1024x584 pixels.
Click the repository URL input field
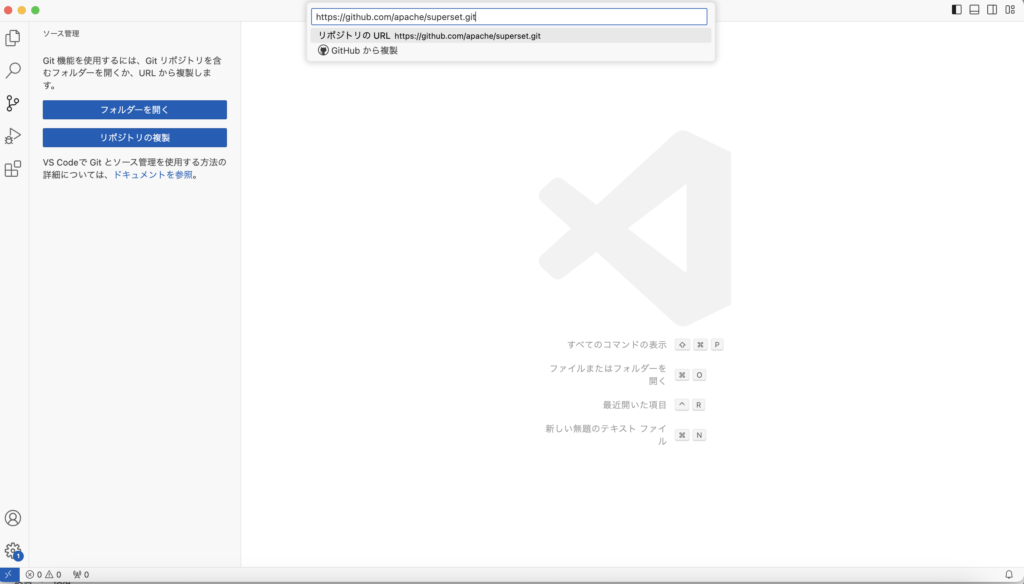pyautogui.click(x=510, y=17)
